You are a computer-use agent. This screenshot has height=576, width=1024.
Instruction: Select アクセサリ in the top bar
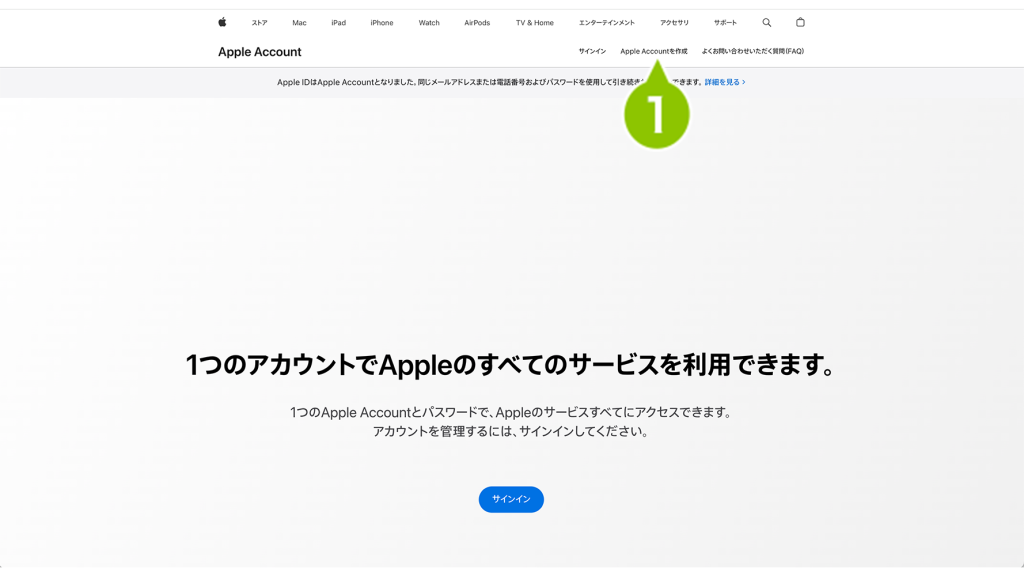pyautogui.click(x=674, y=23)
